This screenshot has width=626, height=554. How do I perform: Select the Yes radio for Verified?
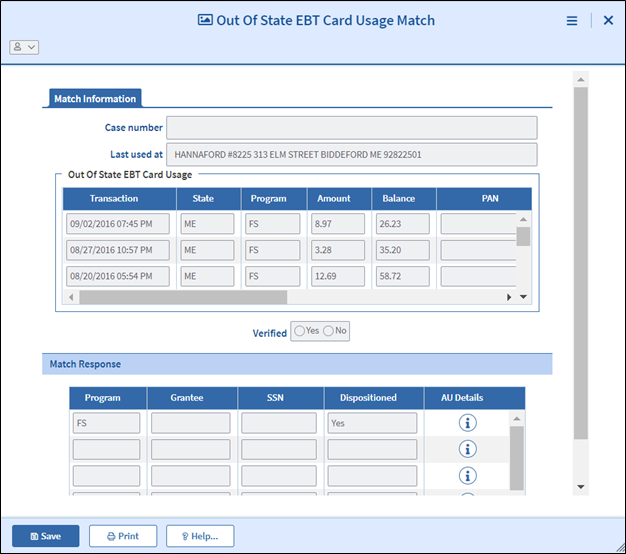pyautogui.click(x=299, y=331)
